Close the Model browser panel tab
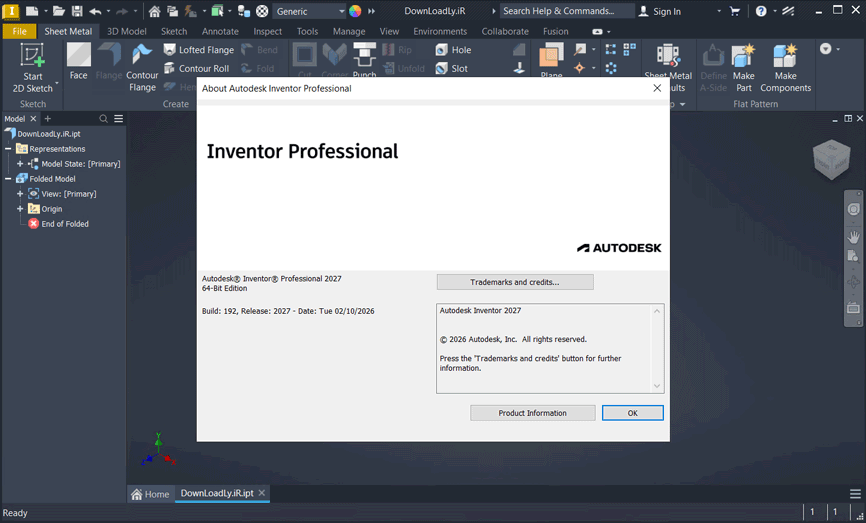Image resolution: width=866 pixels, height=523 pixels. (33, 119)
